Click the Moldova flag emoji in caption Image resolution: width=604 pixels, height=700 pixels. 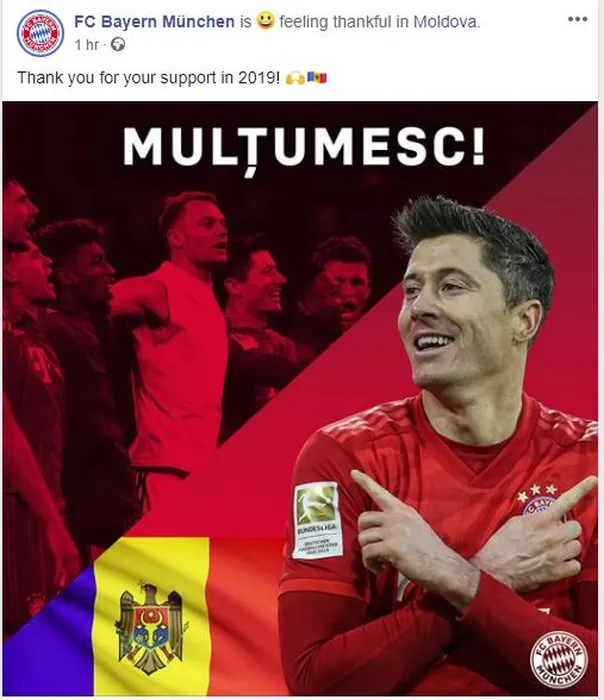(317, 78)
